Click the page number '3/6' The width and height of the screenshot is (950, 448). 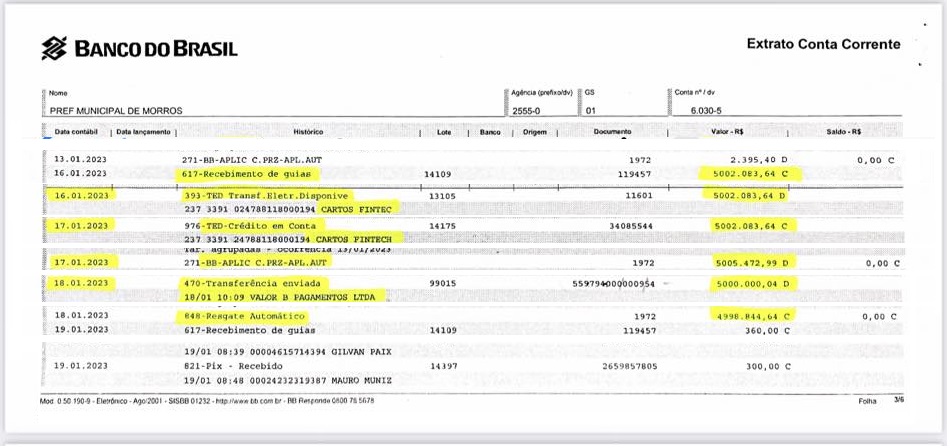pos(899,400)
